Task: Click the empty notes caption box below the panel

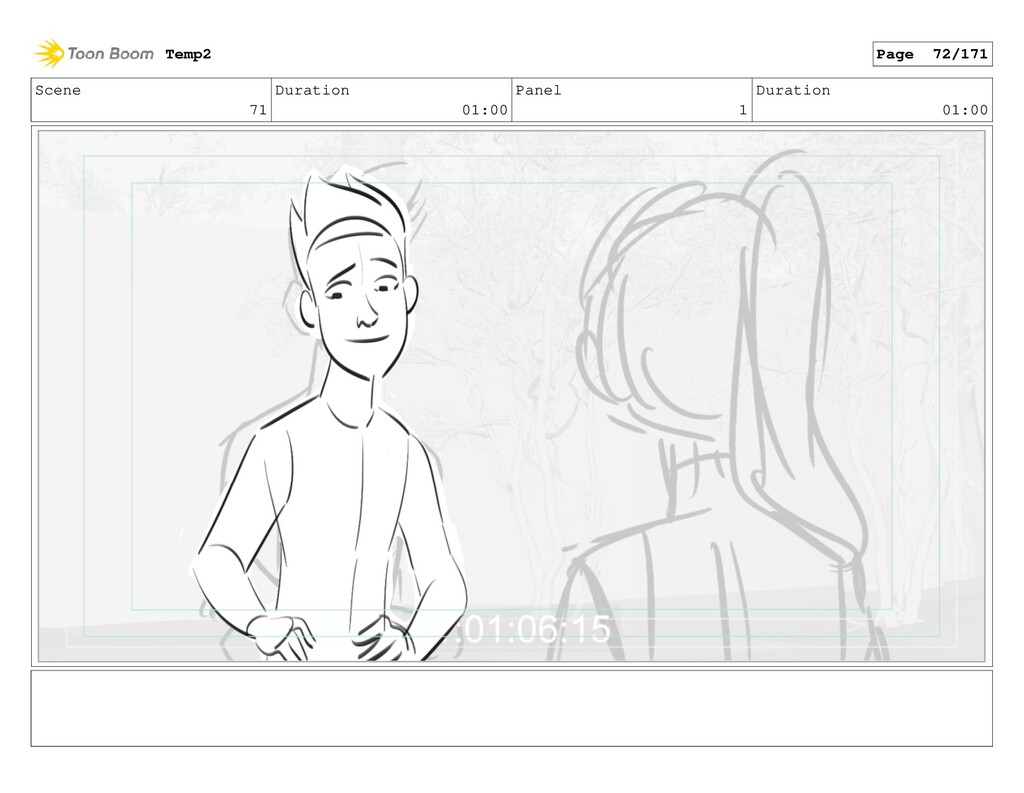Action: coord(511,708)
